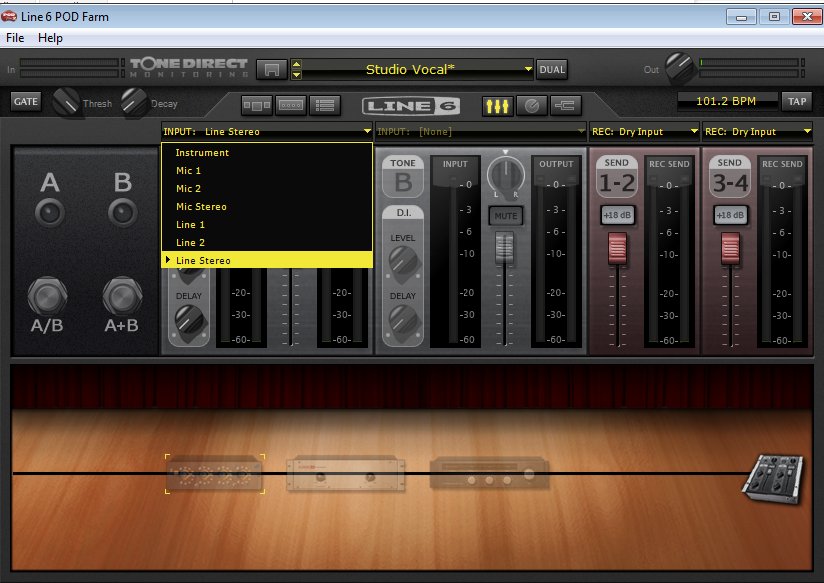Screen dimensions: 824x583
Task: Toggle +18 dB boost on Send 1-2
Action: pos(617,215)
